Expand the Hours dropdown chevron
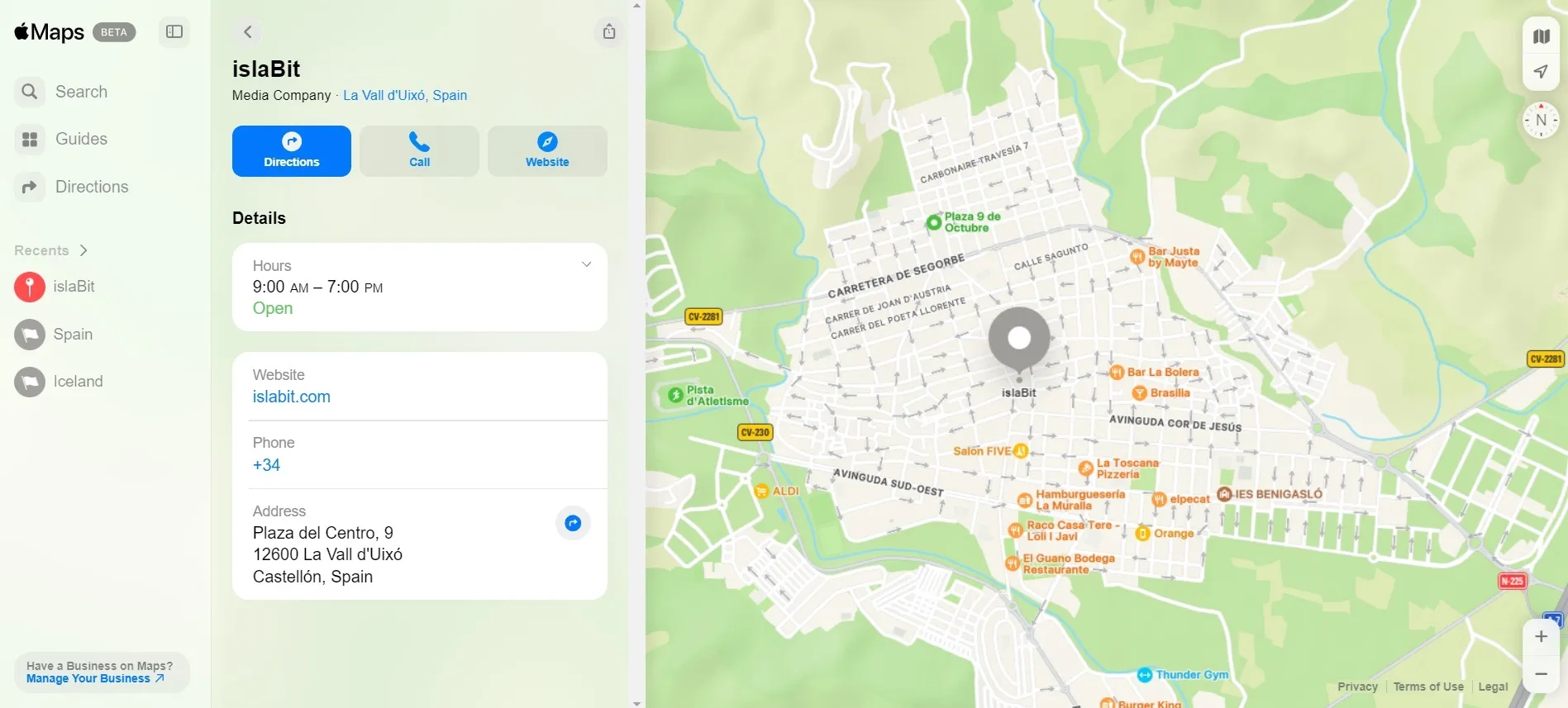The width and height of the screenshot is (1568, 708). (586, 265)
